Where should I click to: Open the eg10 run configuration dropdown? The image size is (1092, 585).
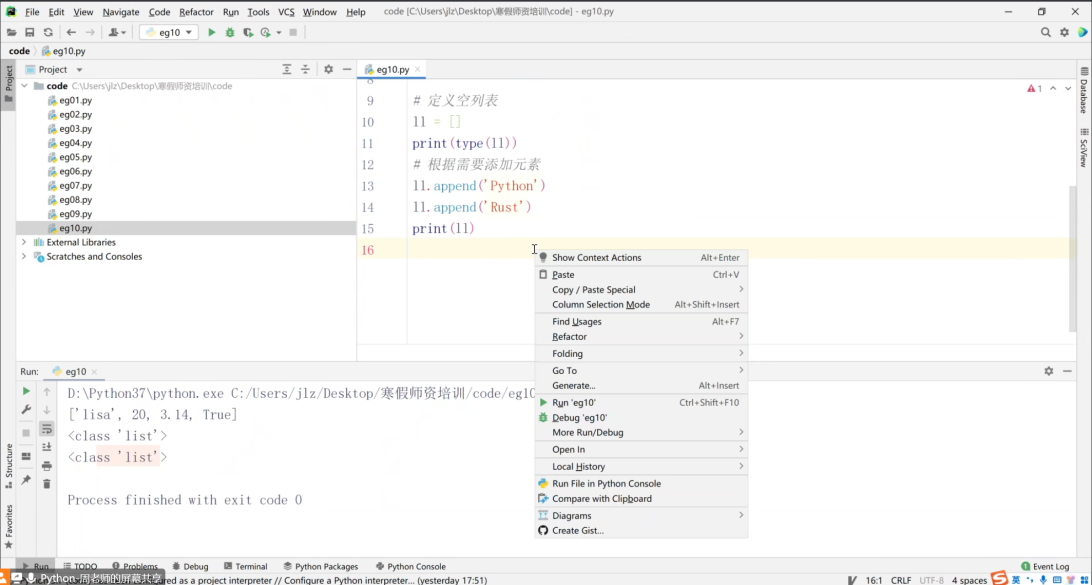click(169, 32)
